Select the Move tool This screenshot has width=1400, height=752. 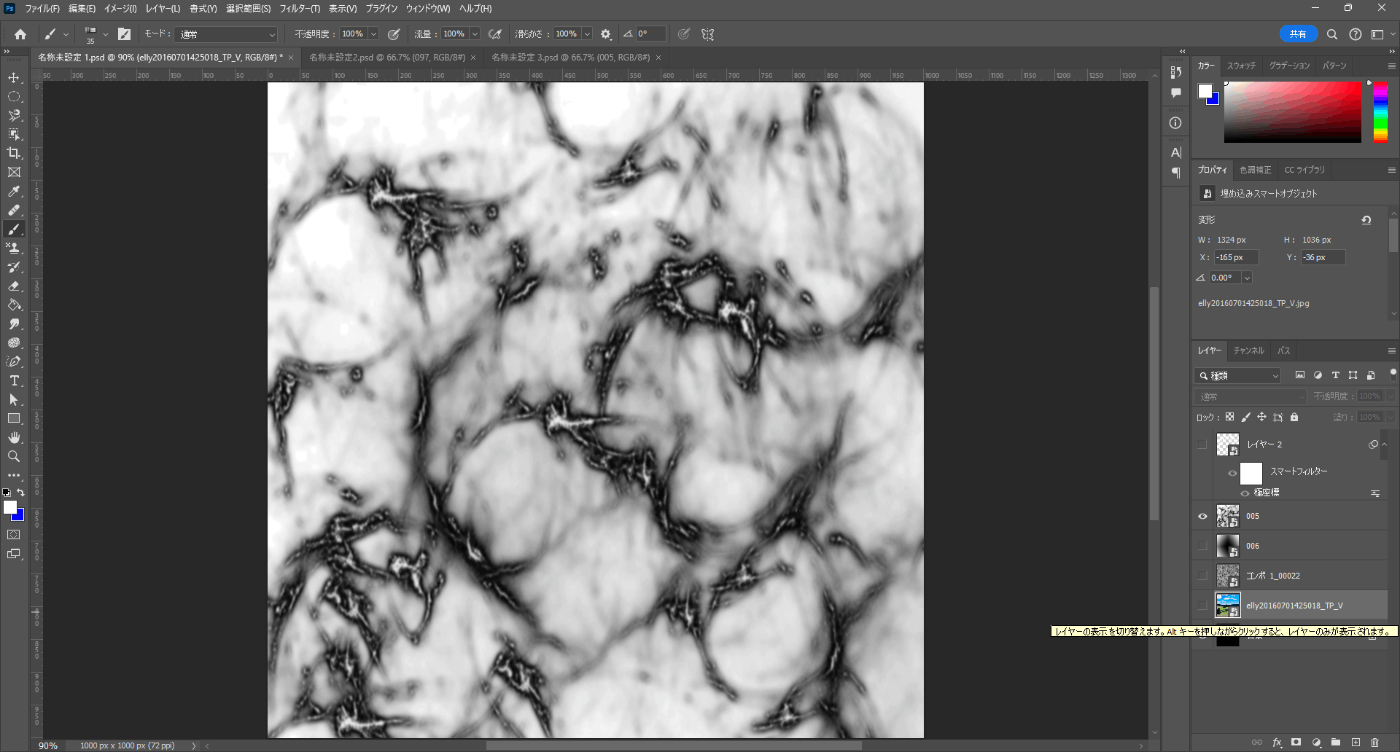tap(14, 78)
